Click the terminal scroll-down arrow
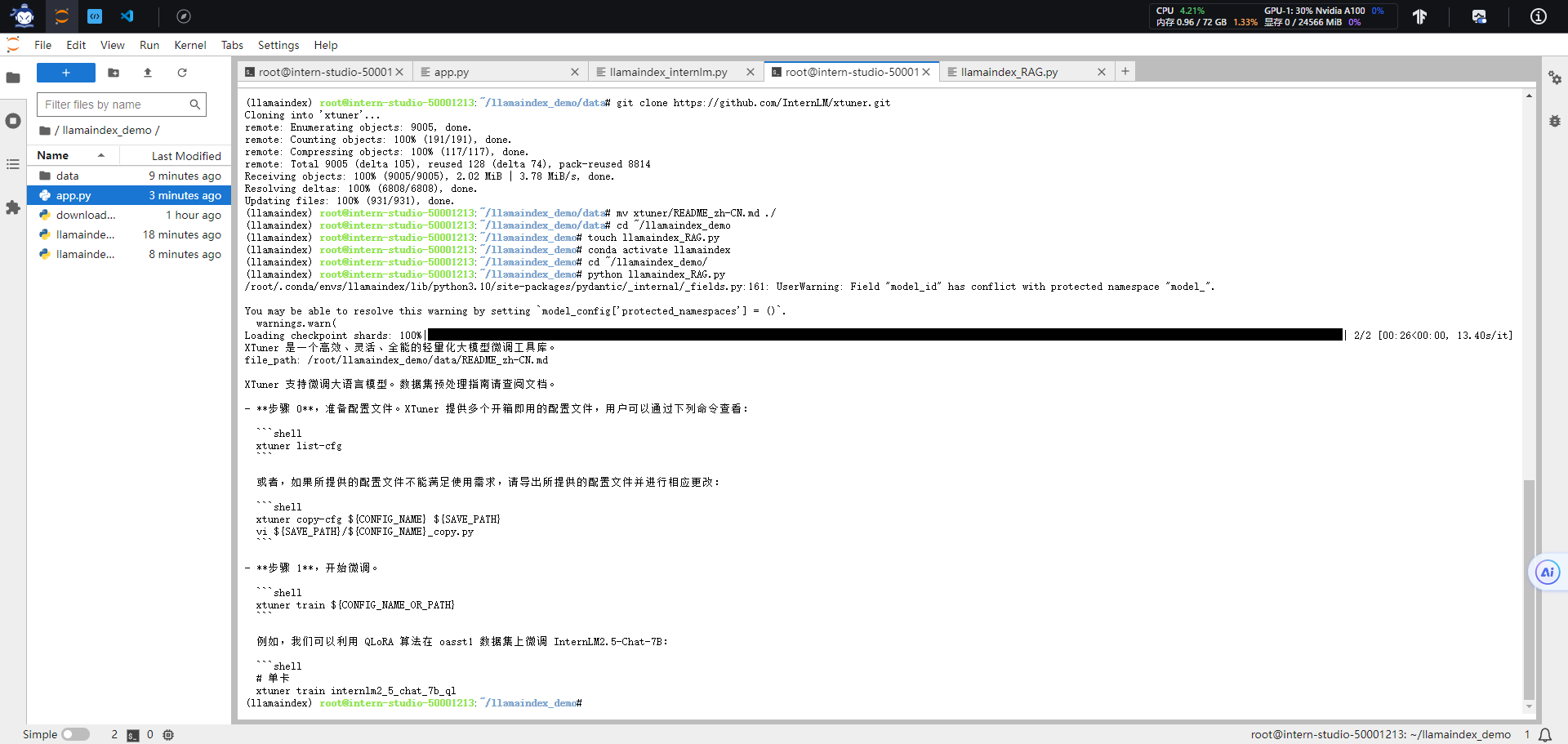Image resolution: width=1568 pixels, height=744 pixels. [1529, 707]
